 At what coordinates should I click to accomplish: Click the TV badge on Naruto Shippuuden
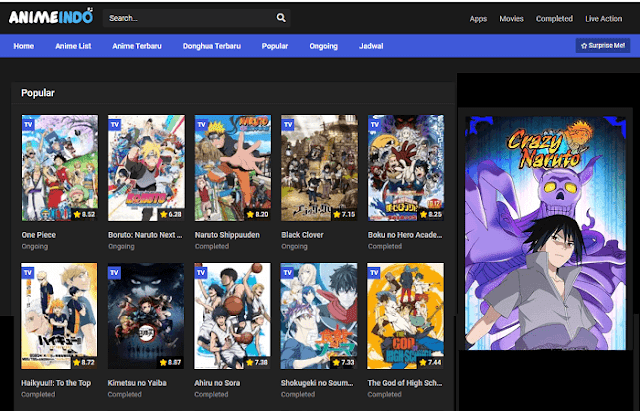point(201,124)
